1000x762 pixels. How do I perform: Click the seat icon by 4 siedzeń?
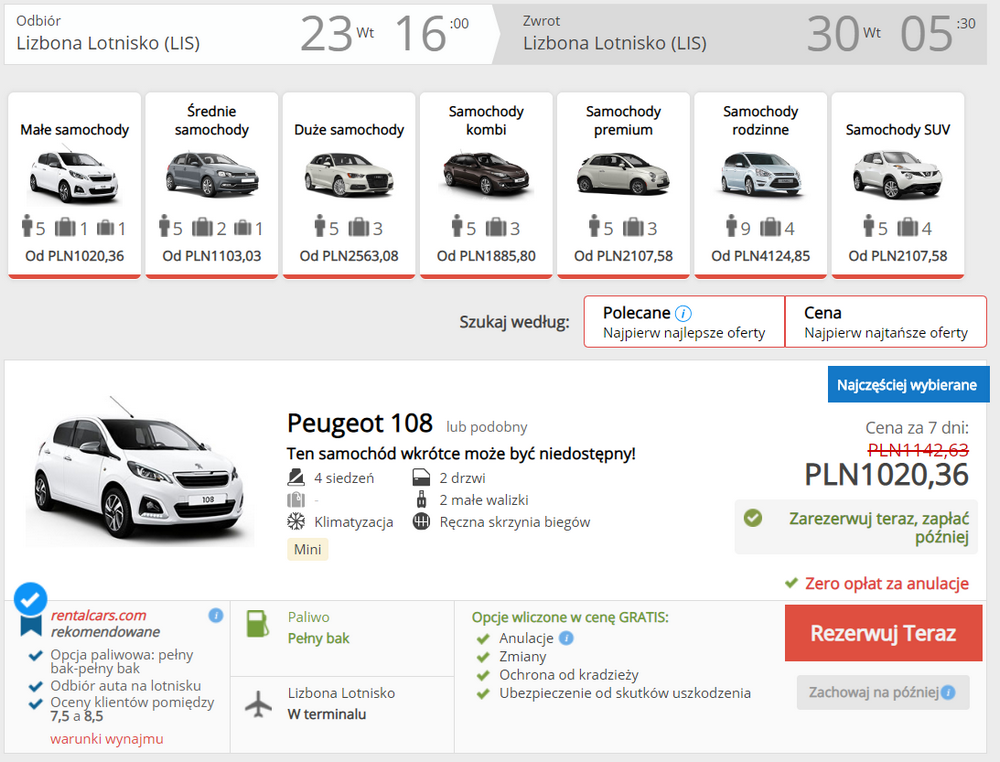click(x=296, y=478)
